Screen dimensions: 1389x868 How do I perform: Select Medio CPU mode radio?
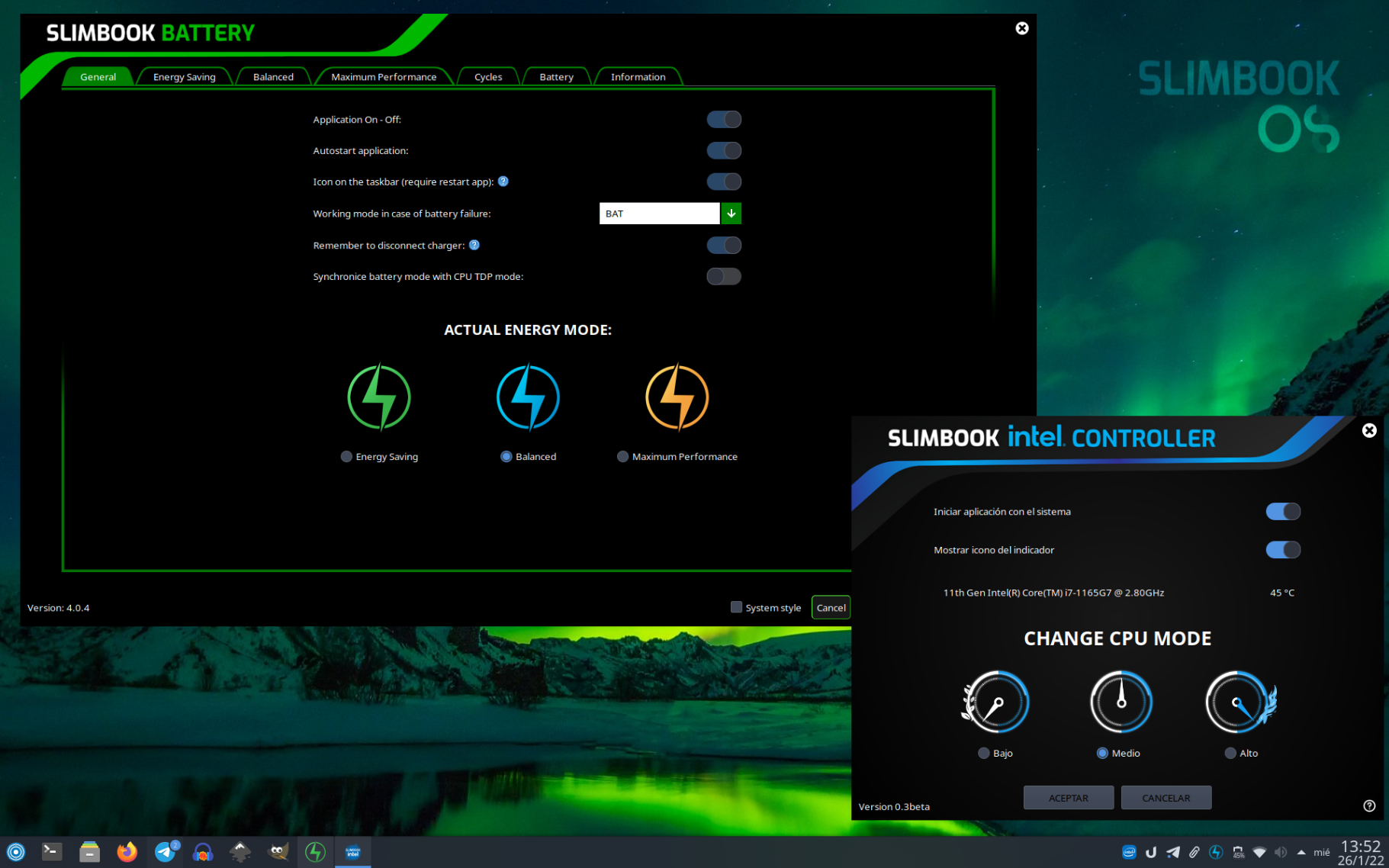pyautogui.click(x=1102, y=753)
